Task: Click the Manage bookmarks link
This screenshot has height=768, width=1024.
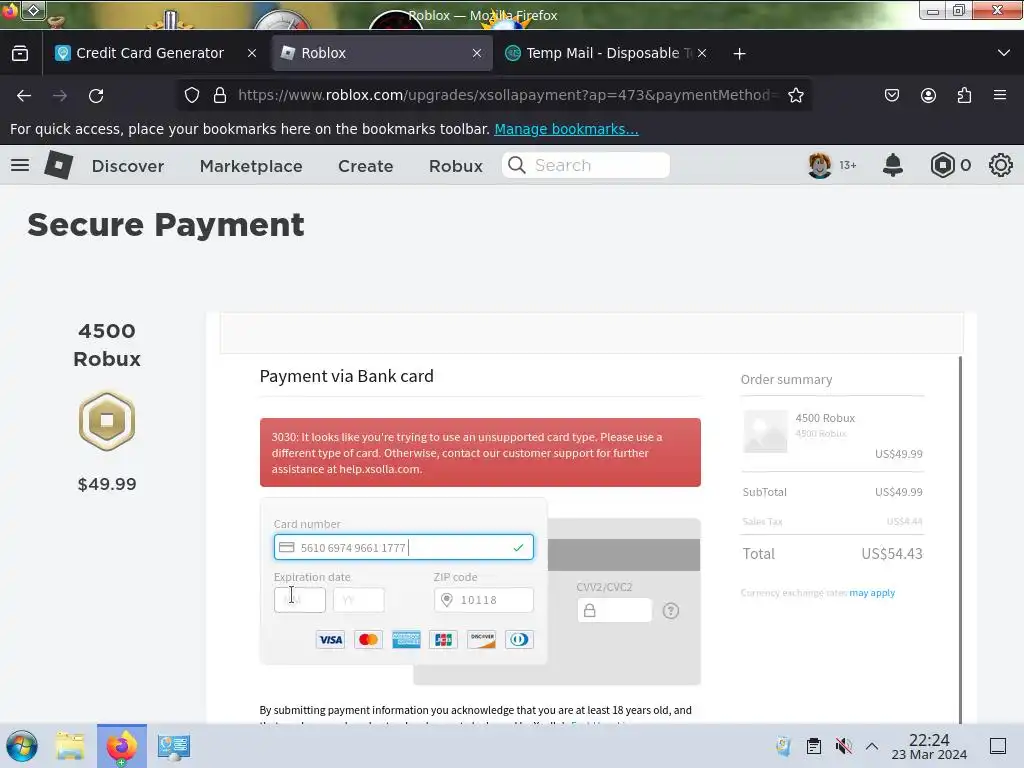Action: [566, 129]
